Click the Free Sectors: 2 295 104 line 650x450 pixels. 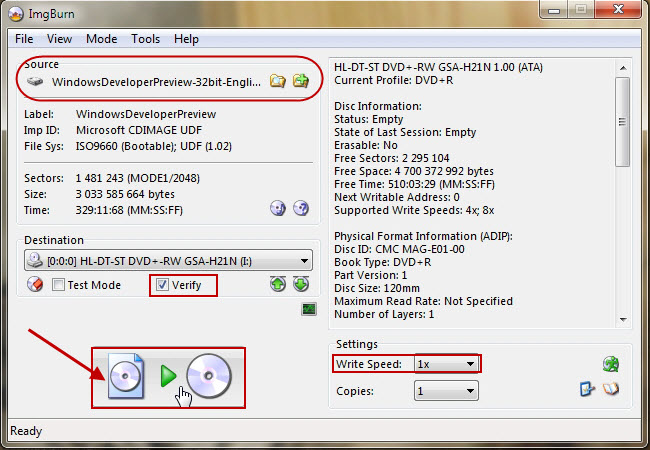pos(392,158)
